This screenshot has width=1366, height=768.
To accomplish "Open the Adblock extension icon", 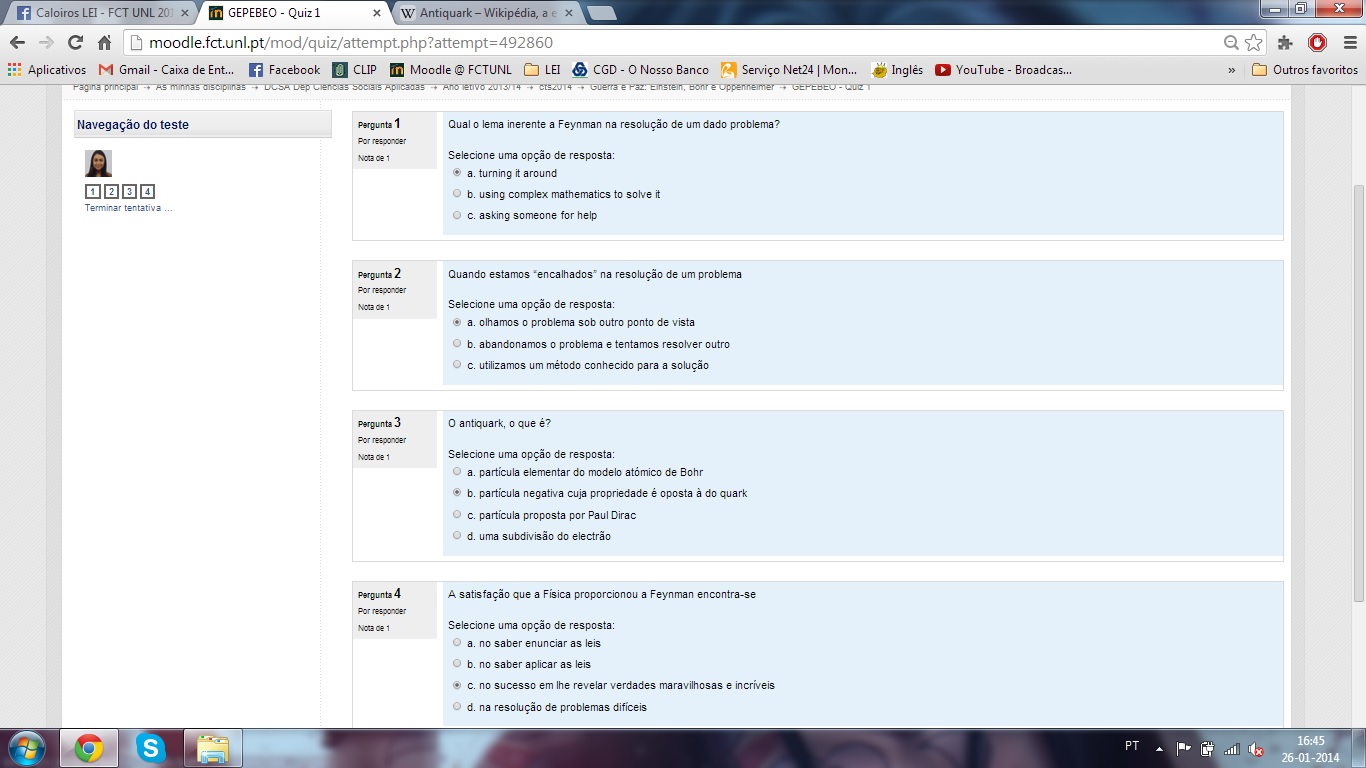I will (1317, 43).
